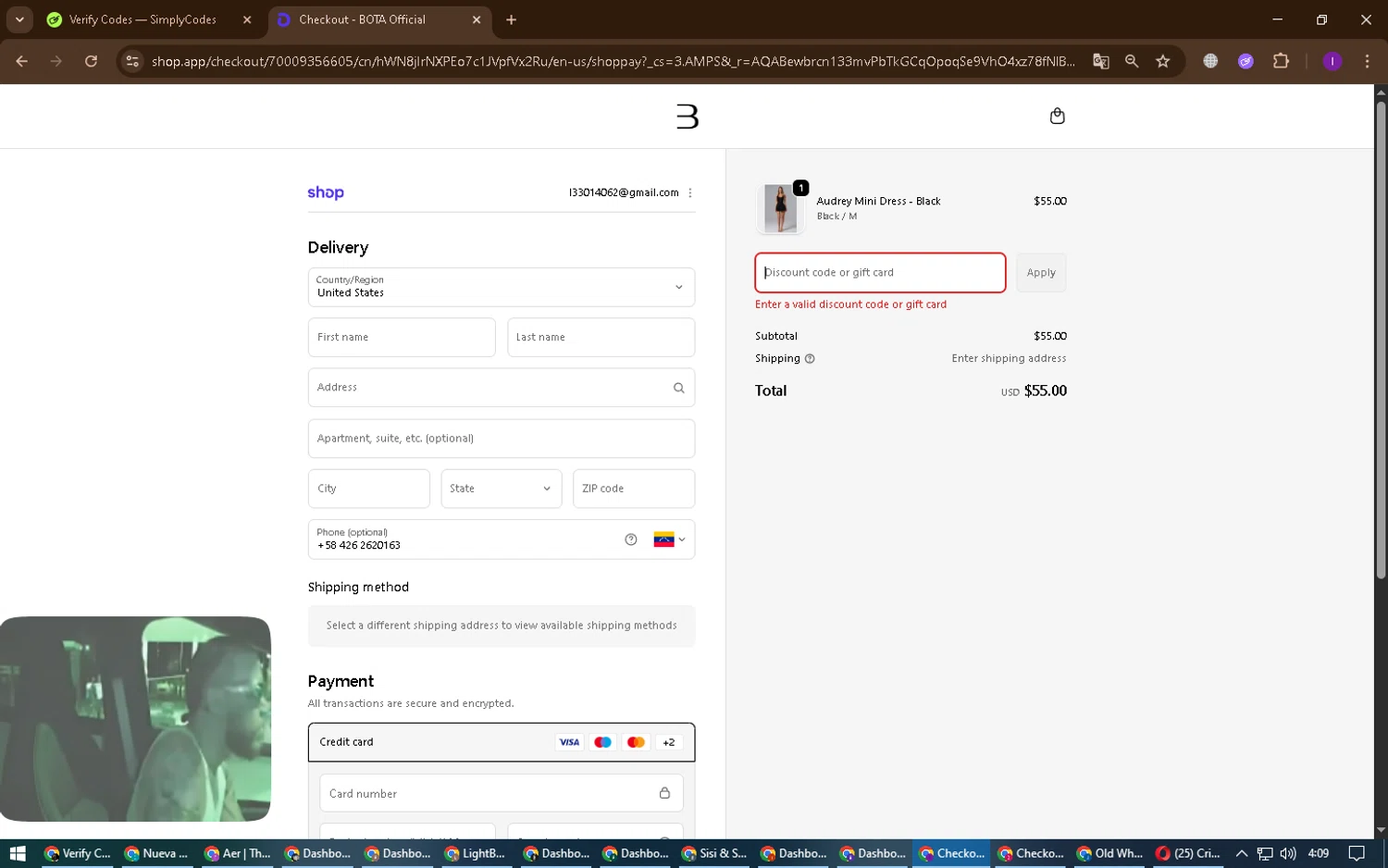
Task: Focus the First name field
Action: pos(402,337)
